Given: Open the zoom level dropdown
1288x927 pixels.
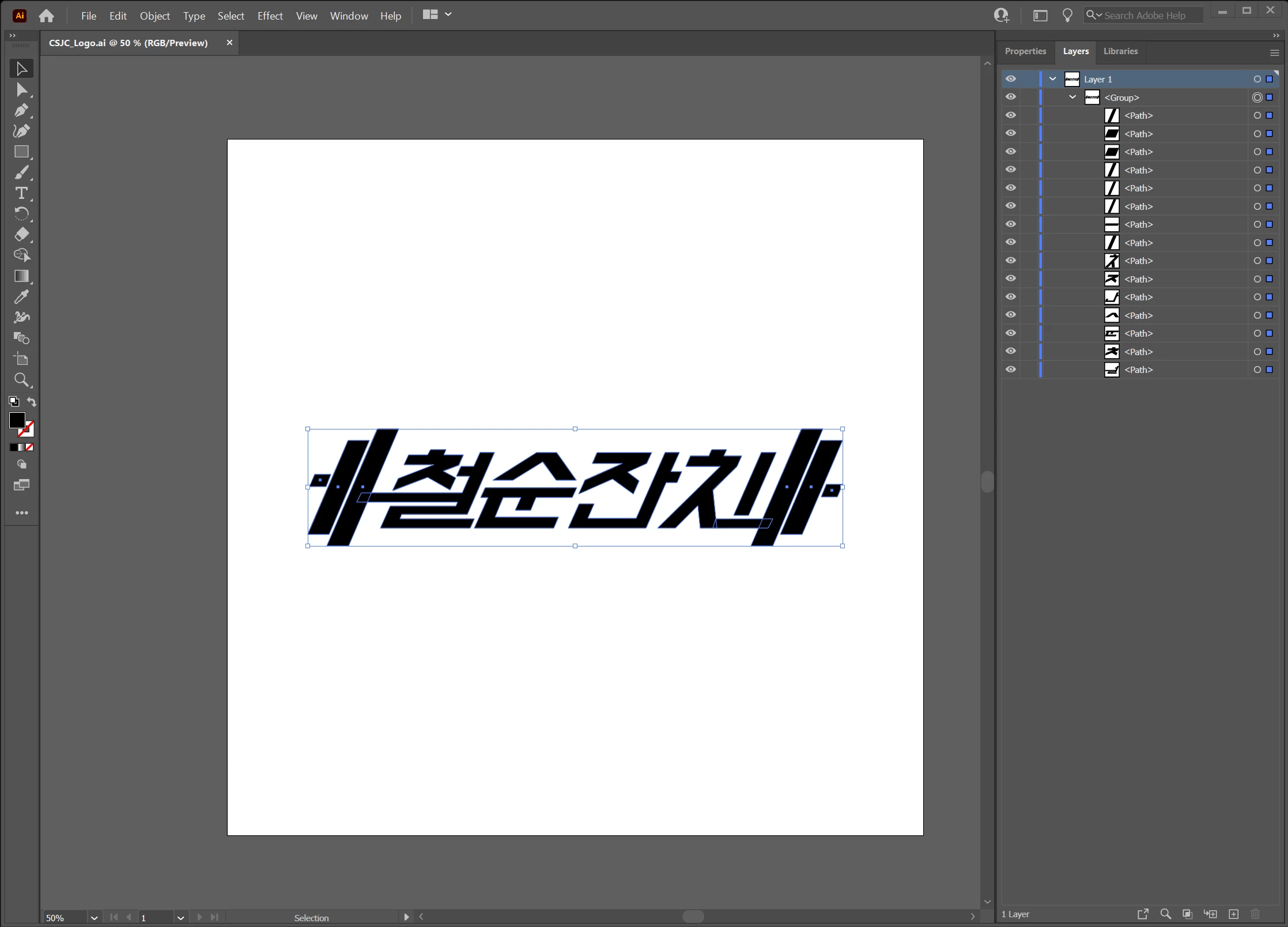Looking at the screenshot, I should click(94, 917).
